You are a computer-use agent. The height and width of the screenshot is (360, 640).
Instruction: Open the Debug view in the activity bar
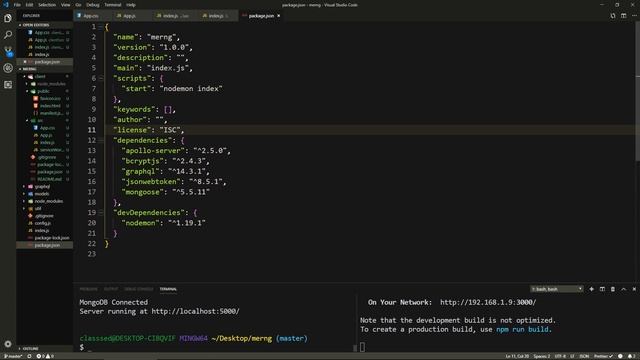pyautogui.click(x=8, y=68)
